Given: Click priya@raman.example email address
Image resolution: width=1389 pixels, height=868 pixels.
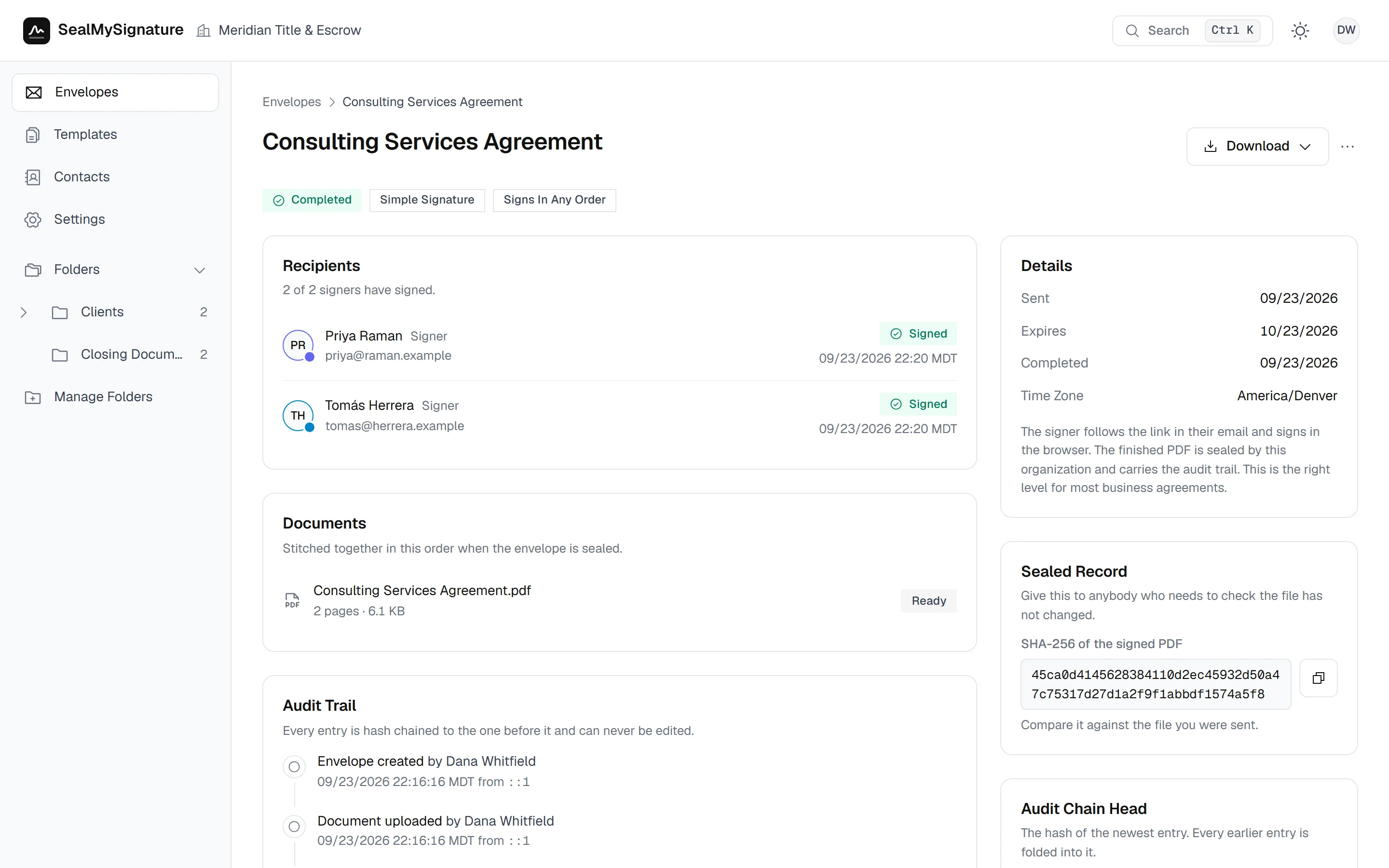Looking at the screenshot, I should tap(388, 355).
